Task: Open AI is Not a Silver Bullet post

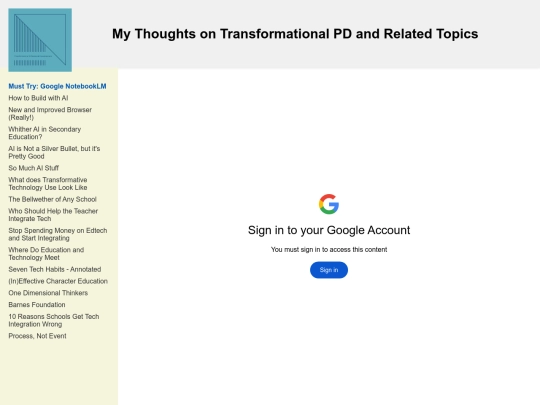Action: pos(54,152)
